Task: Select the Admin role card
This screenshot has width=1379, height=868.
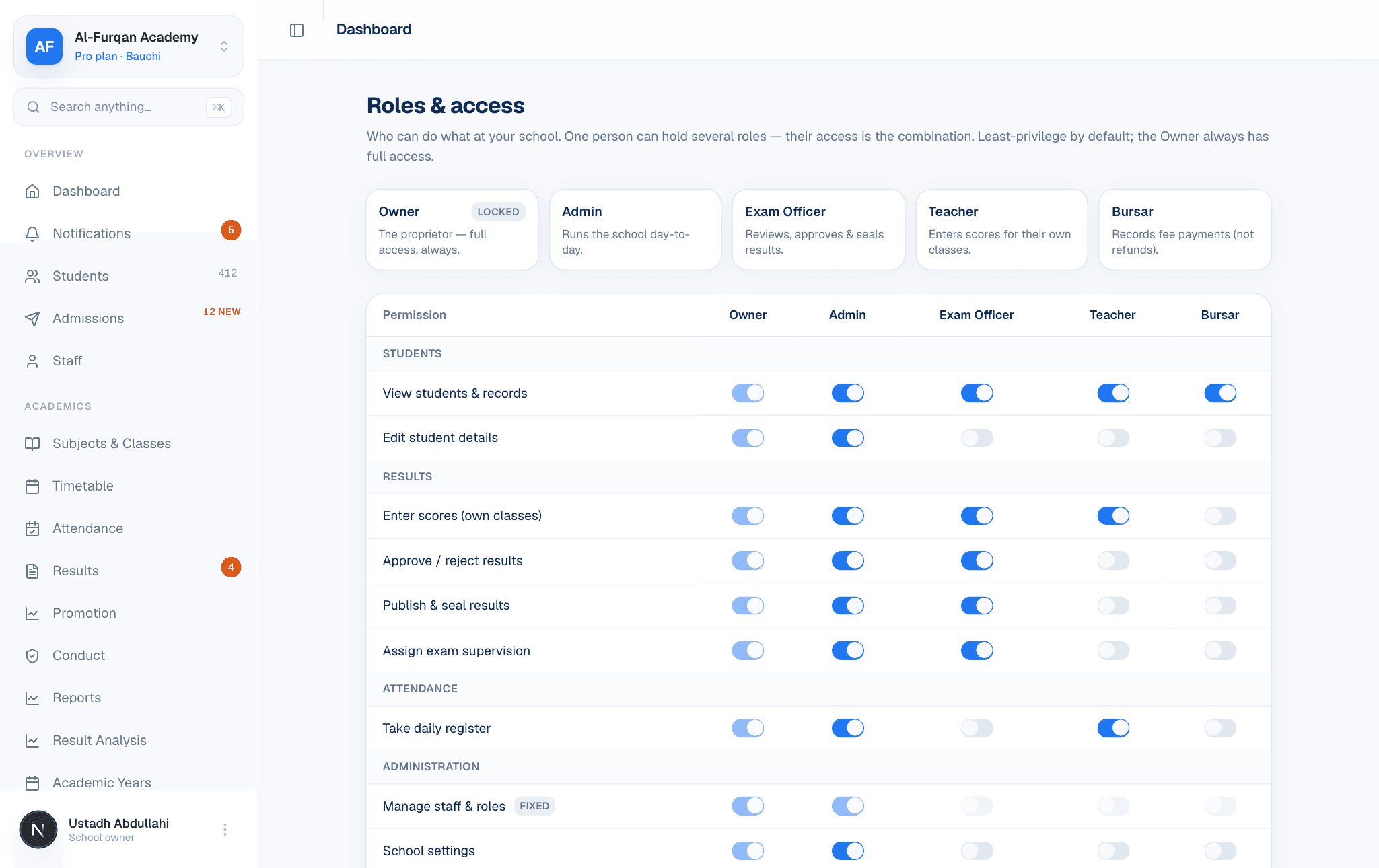Action: tap(635, 229)
